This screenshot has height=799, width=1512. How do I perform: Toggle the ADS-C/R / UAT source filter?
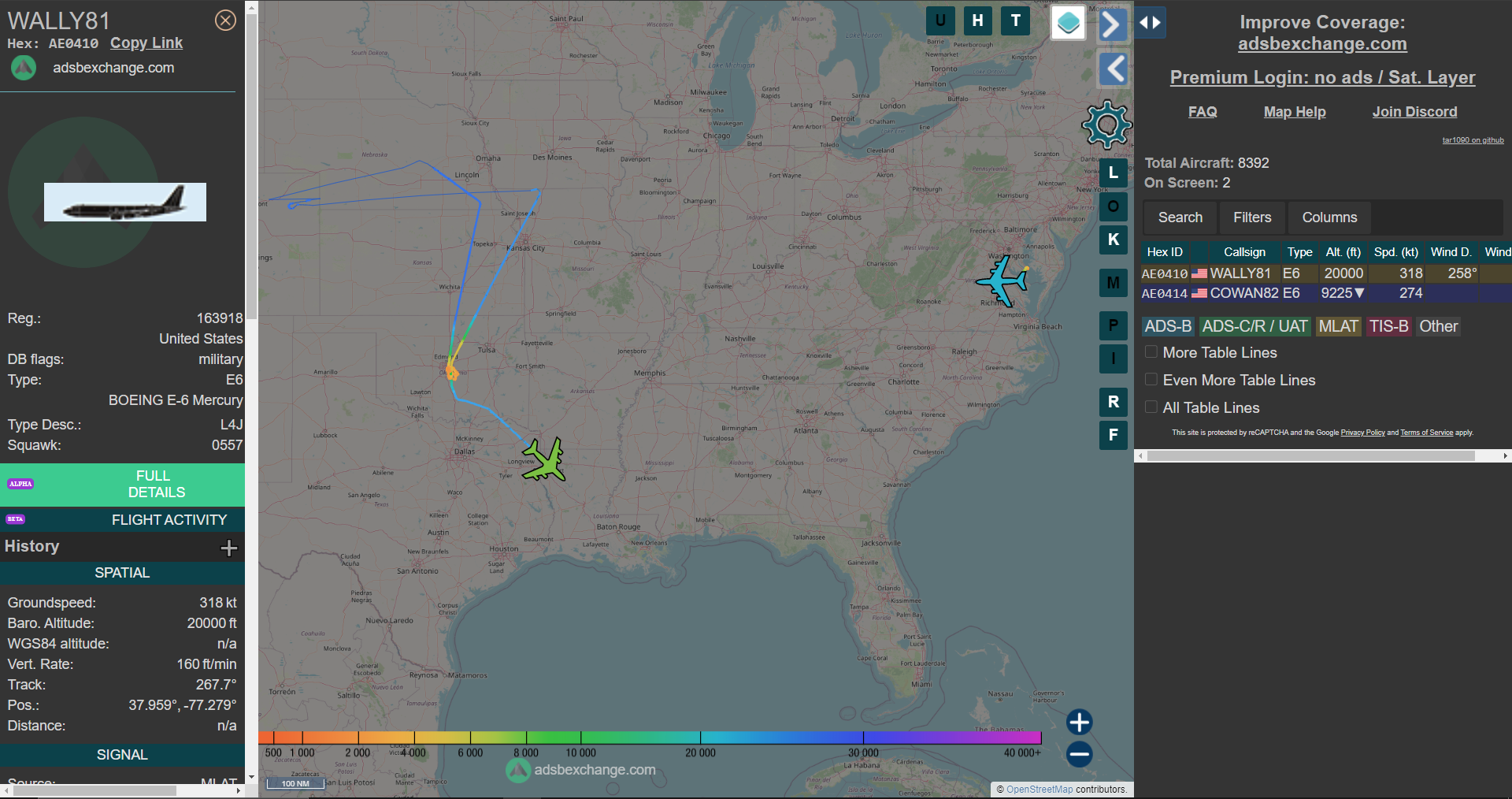1255,326
